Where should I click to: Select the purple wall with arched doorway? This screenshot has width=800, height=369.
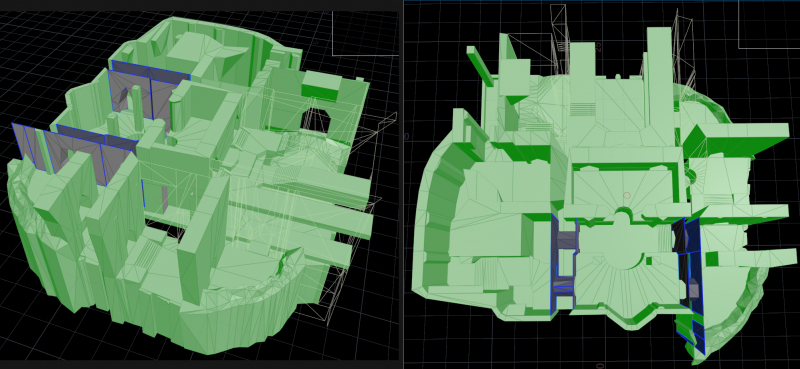click(130, 93)
